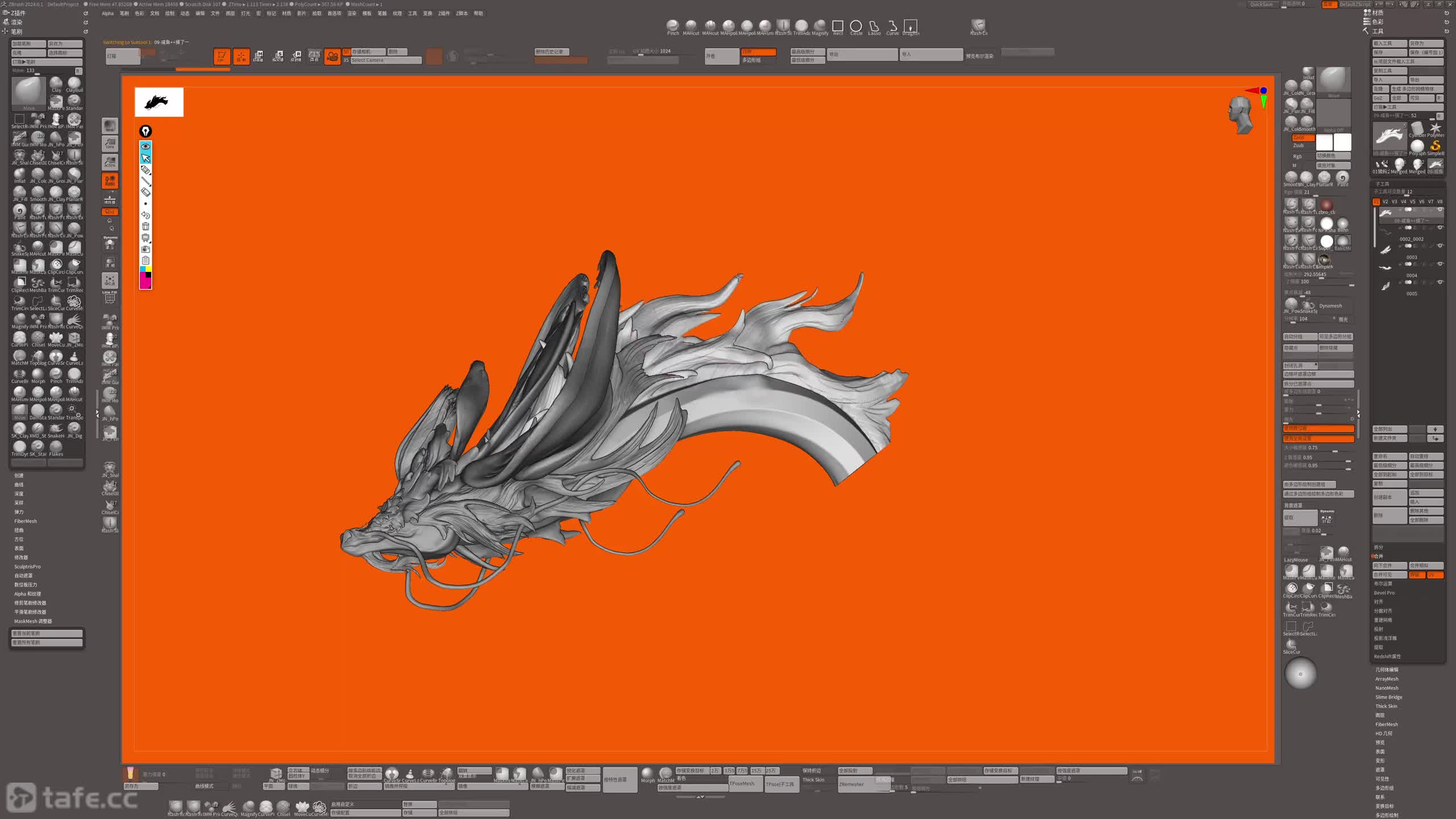This screenshot has height=819, width=1456.
Task: Activate Edit mode button in top toolbar
Action: (x=222, y=56)
